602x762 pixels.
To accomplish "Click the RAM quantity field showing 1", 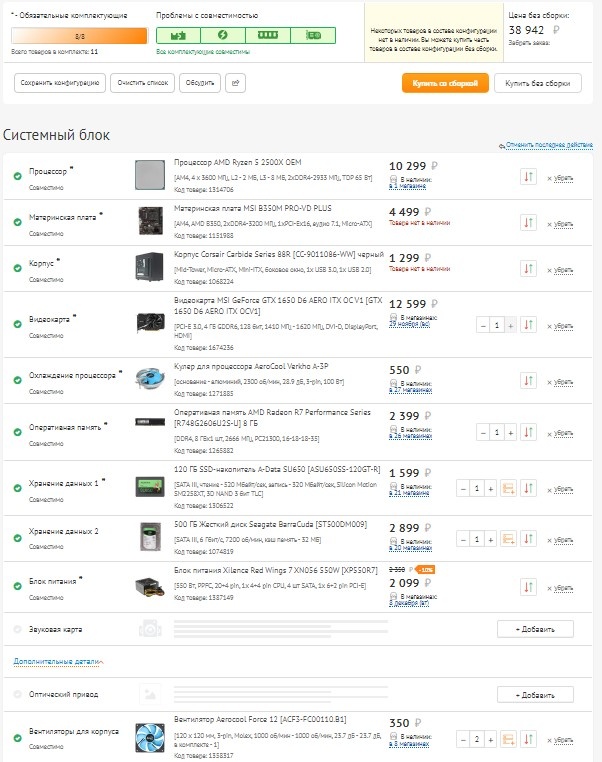I will click(x=497, y=433).
